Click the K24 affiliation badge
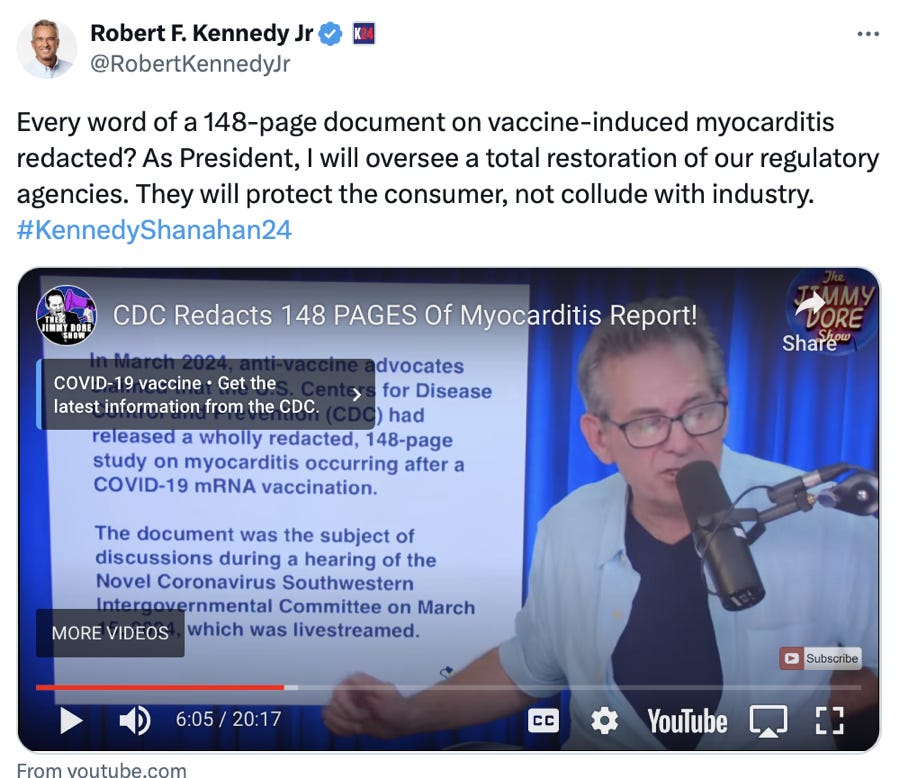 (364, 34)
